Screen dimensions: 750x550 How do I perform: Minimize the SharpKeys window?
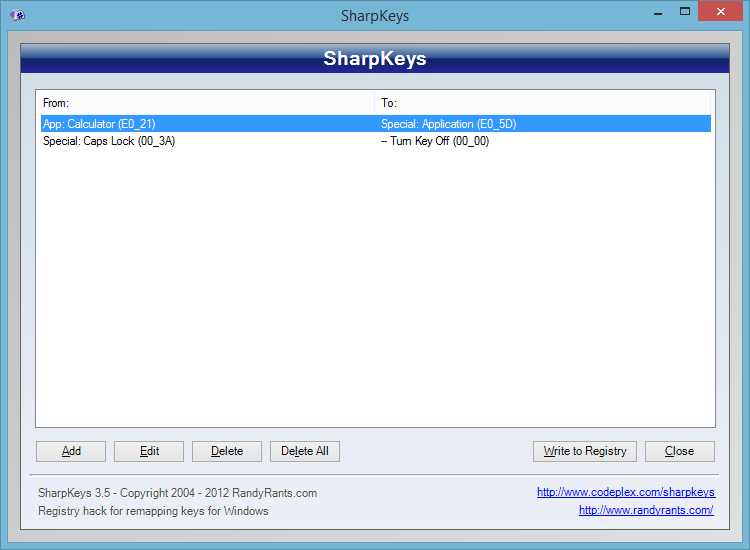coord(658,12)
